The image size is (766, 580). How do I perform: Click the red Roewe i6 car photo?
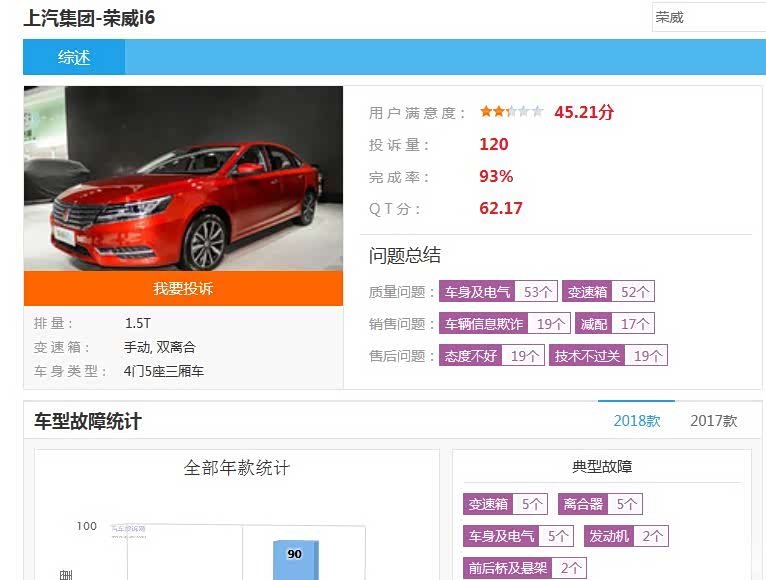[x=183, y=179]
